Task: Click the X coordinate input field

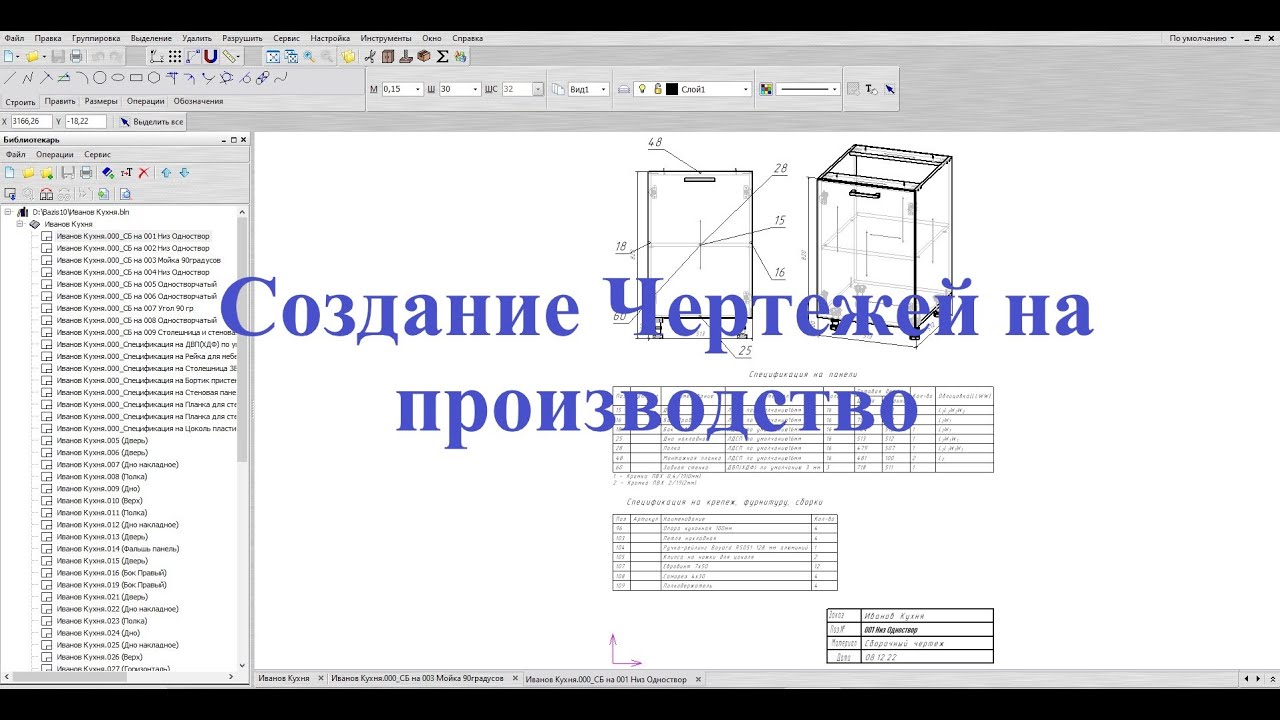Action: point(31,121)
